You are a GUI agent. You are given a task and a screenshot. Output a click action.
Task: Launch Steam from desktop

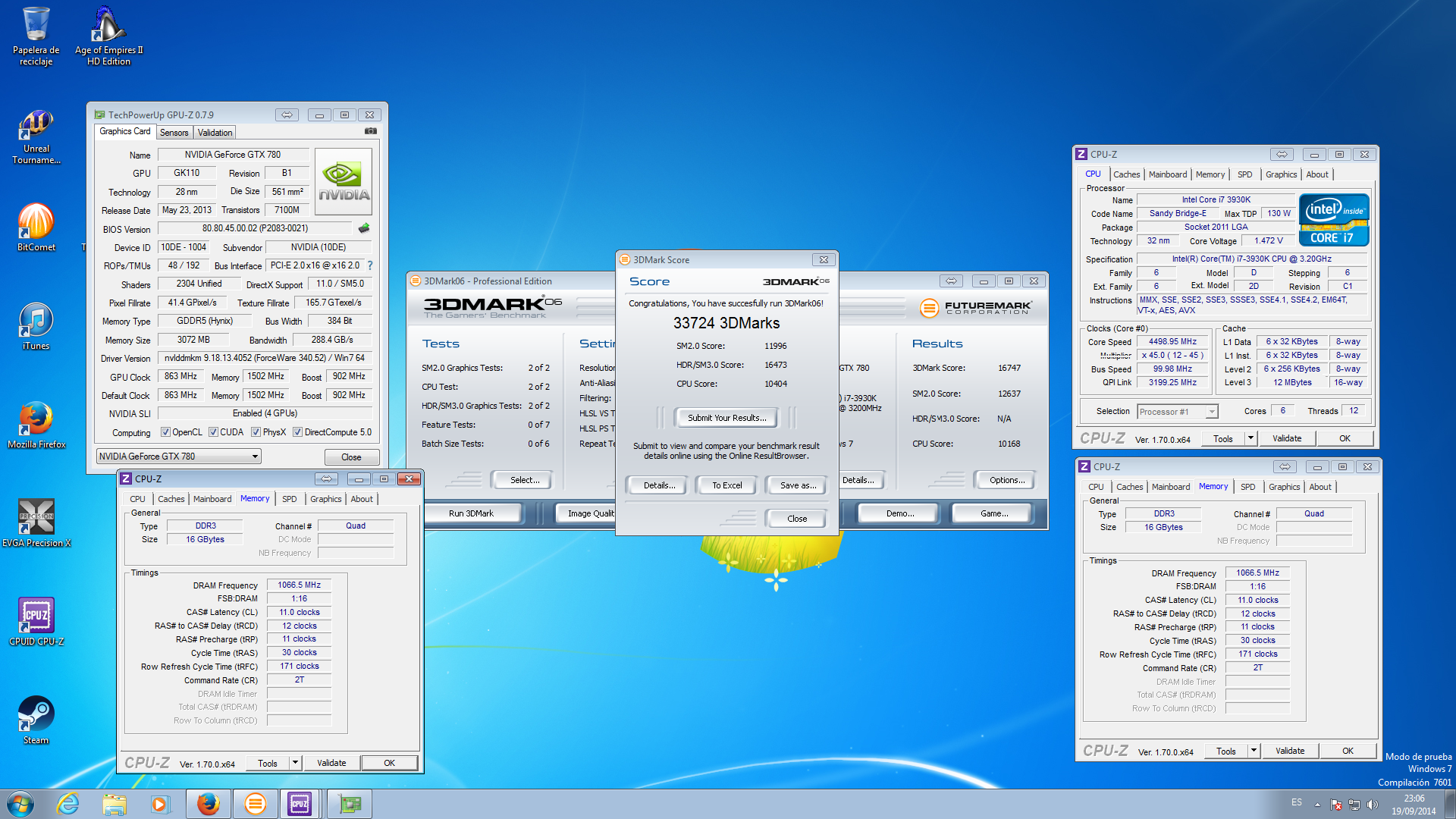36,720
